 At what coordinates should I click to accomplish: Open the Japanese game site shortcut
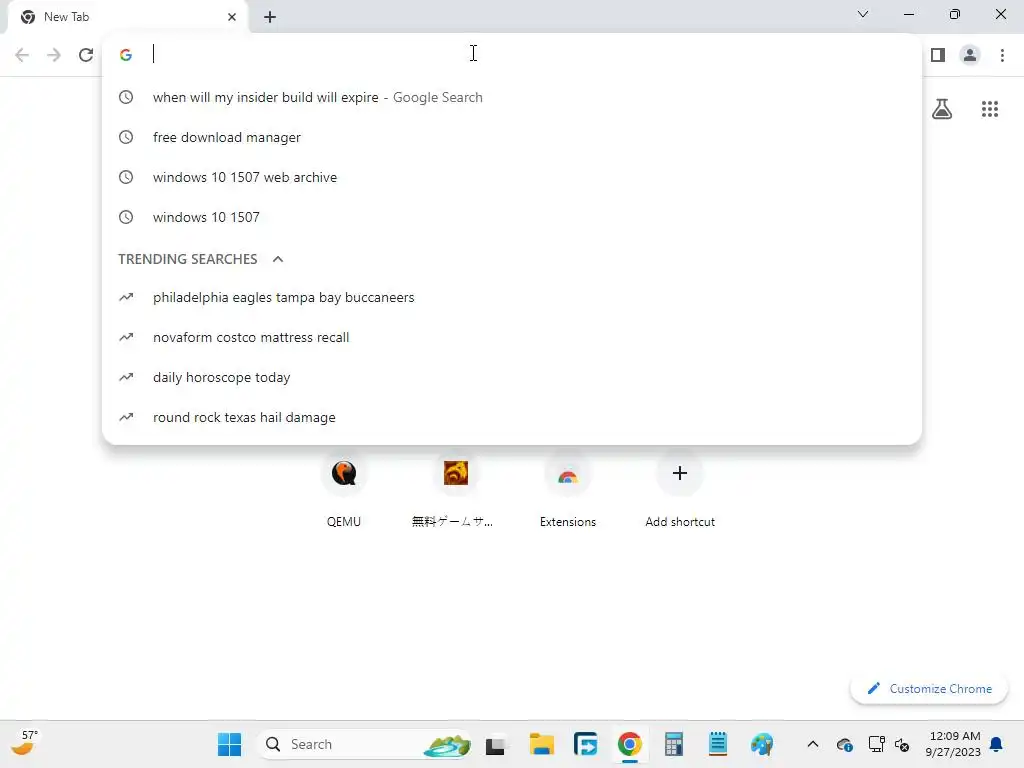point(455,490)
